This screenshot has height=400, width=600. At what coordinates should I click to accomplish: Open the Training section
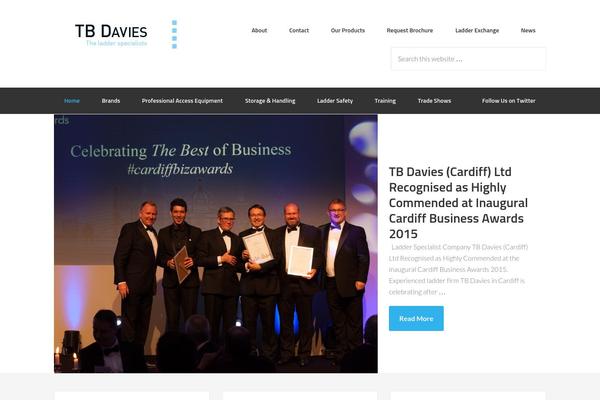(385, 101)
